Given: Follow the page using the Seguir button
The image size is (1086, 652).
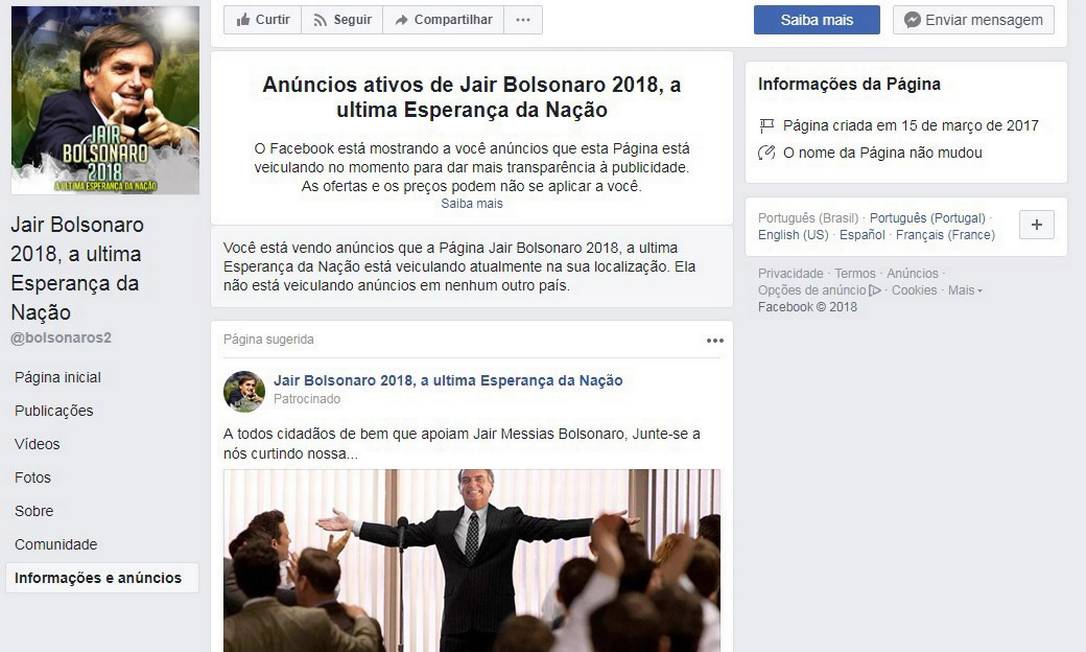Looking at the screenshot, I should coord(342,20).
